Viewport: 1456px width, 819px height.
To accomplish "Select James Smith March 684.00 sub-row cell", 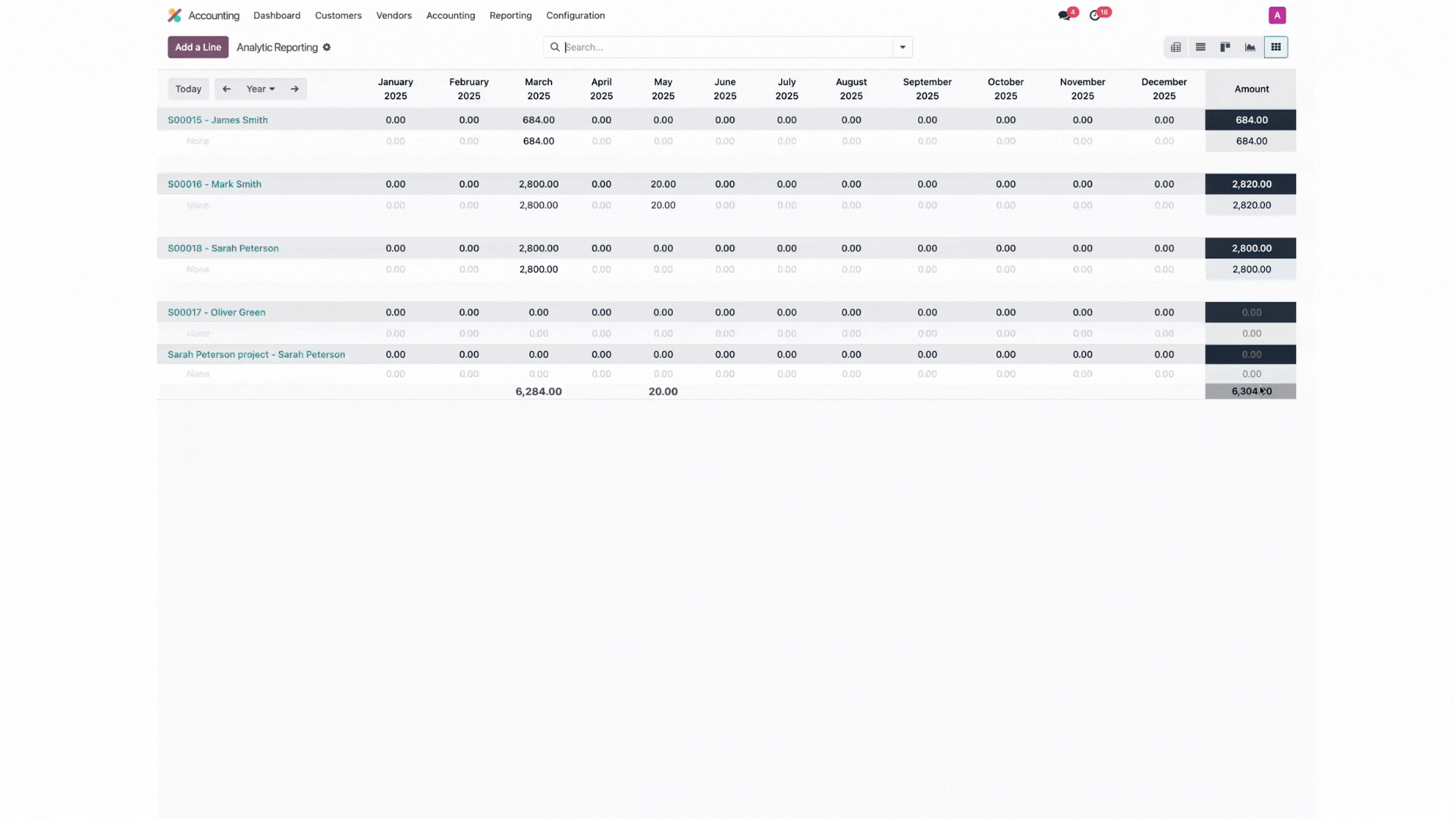I will tap(538, 141).
